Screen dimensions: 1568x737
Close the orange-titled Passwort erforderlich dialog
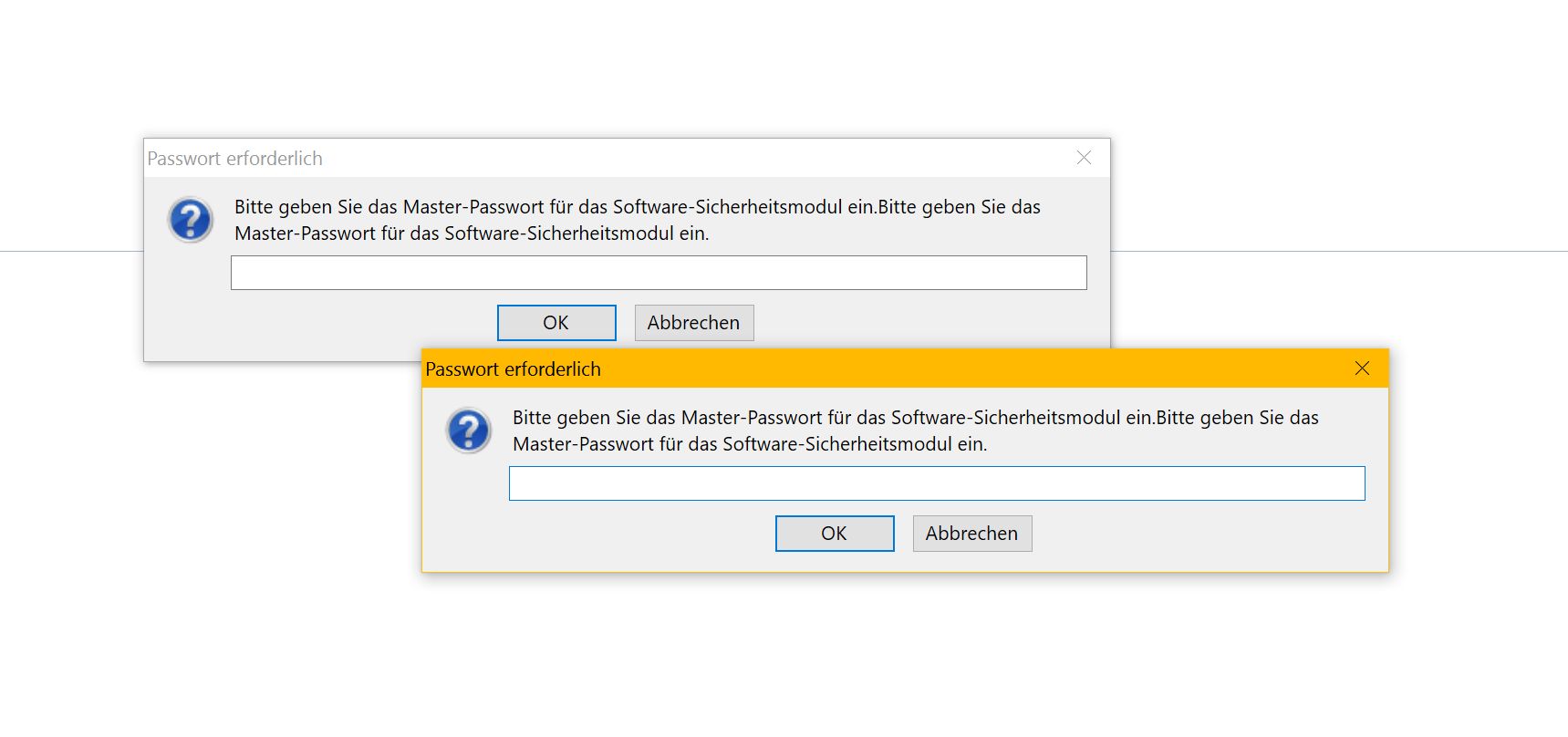point(1362,368)
